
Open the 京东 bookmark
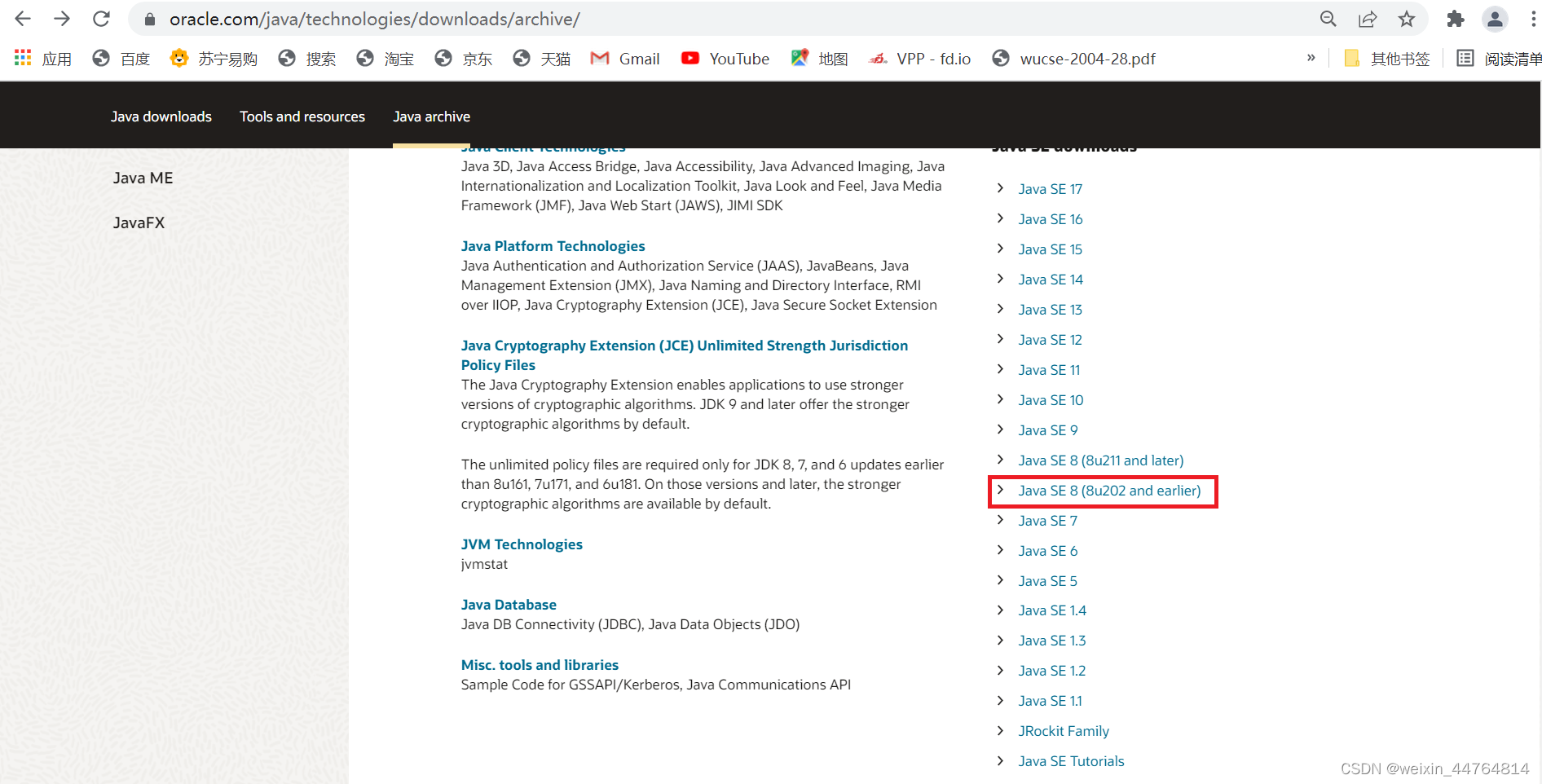464,59
